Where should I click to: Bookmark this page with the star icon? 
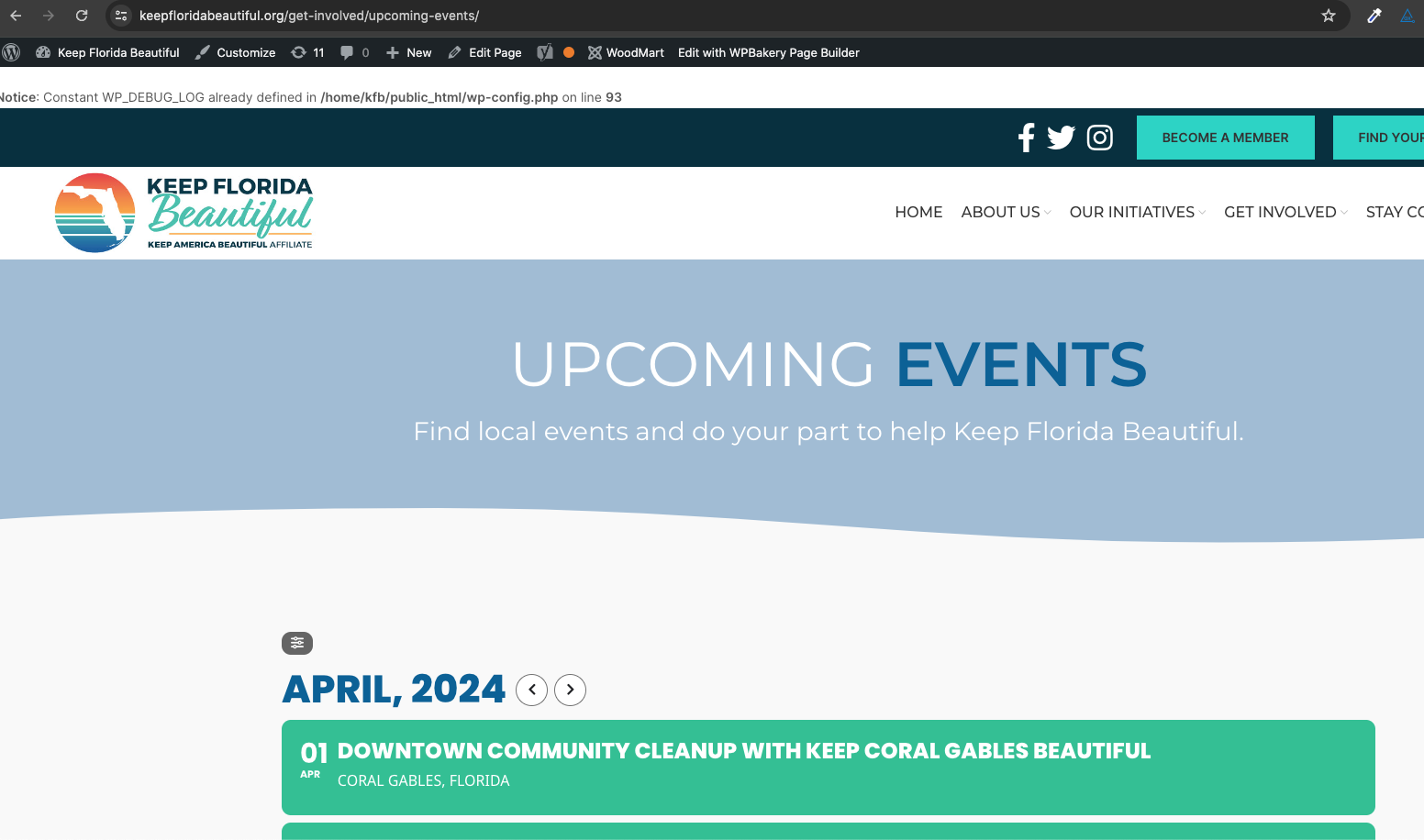point(1329,16)
